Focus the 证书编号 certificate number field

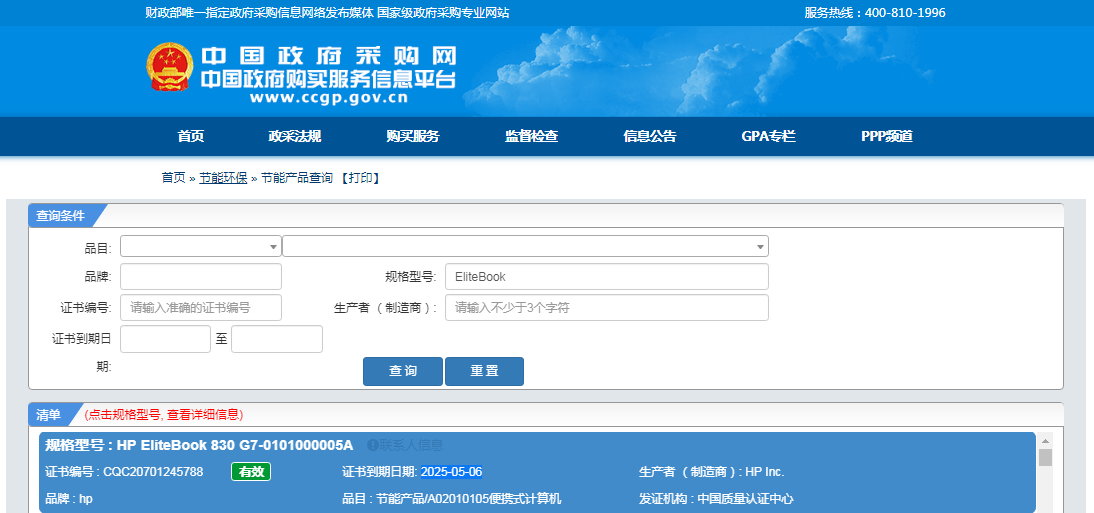tap(201, 307)
